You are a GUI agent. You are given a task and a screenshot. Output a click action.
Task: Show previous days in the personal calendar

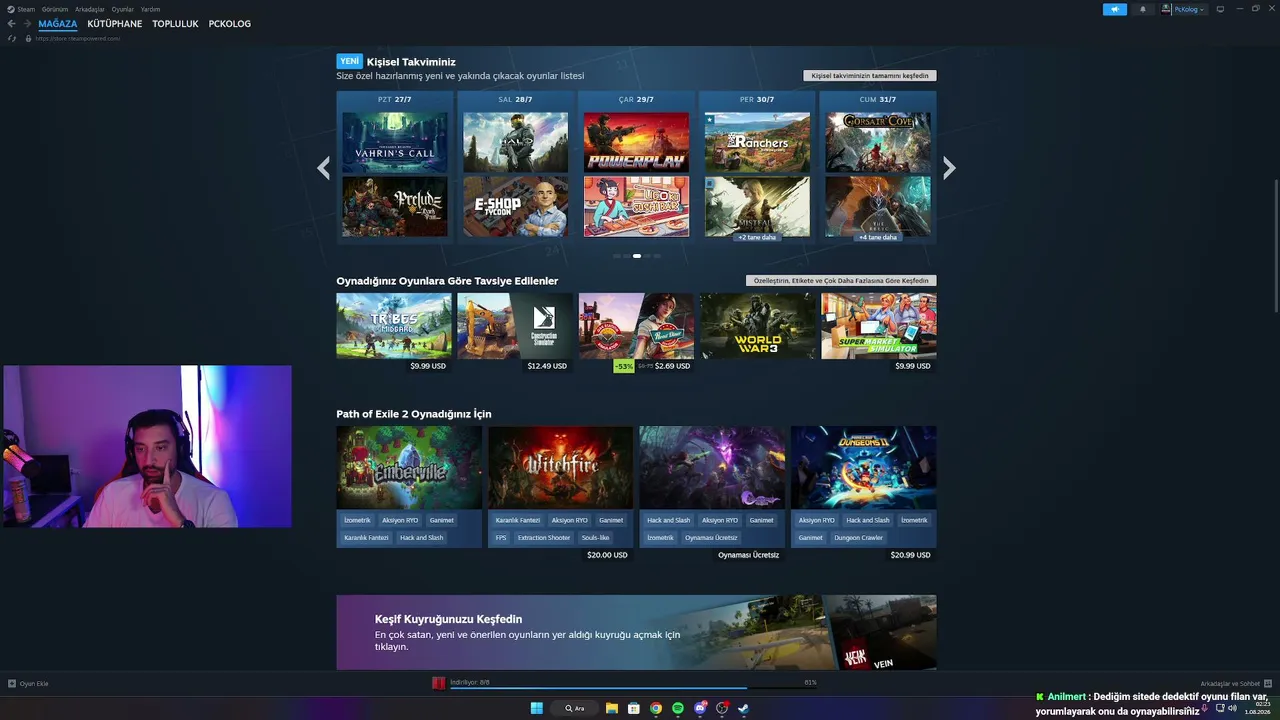[323, 168]
